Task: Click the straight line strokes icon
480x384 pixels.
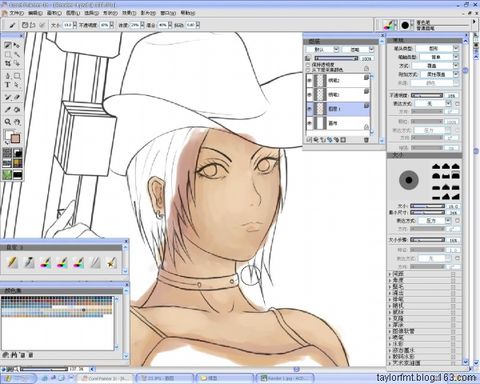Action: pos(32,25)
